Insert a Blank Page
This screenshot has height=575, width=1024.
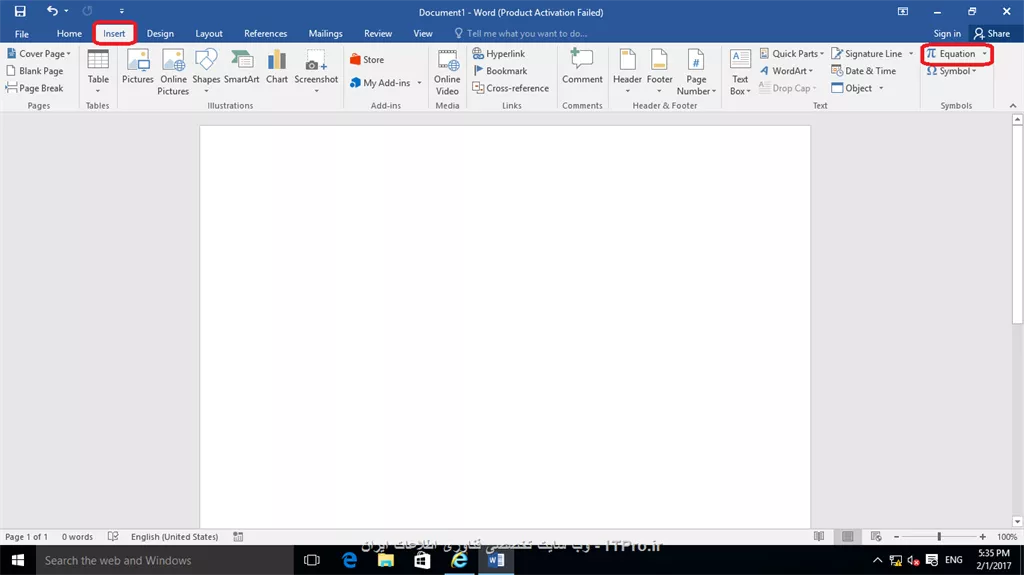click(35, 71)
